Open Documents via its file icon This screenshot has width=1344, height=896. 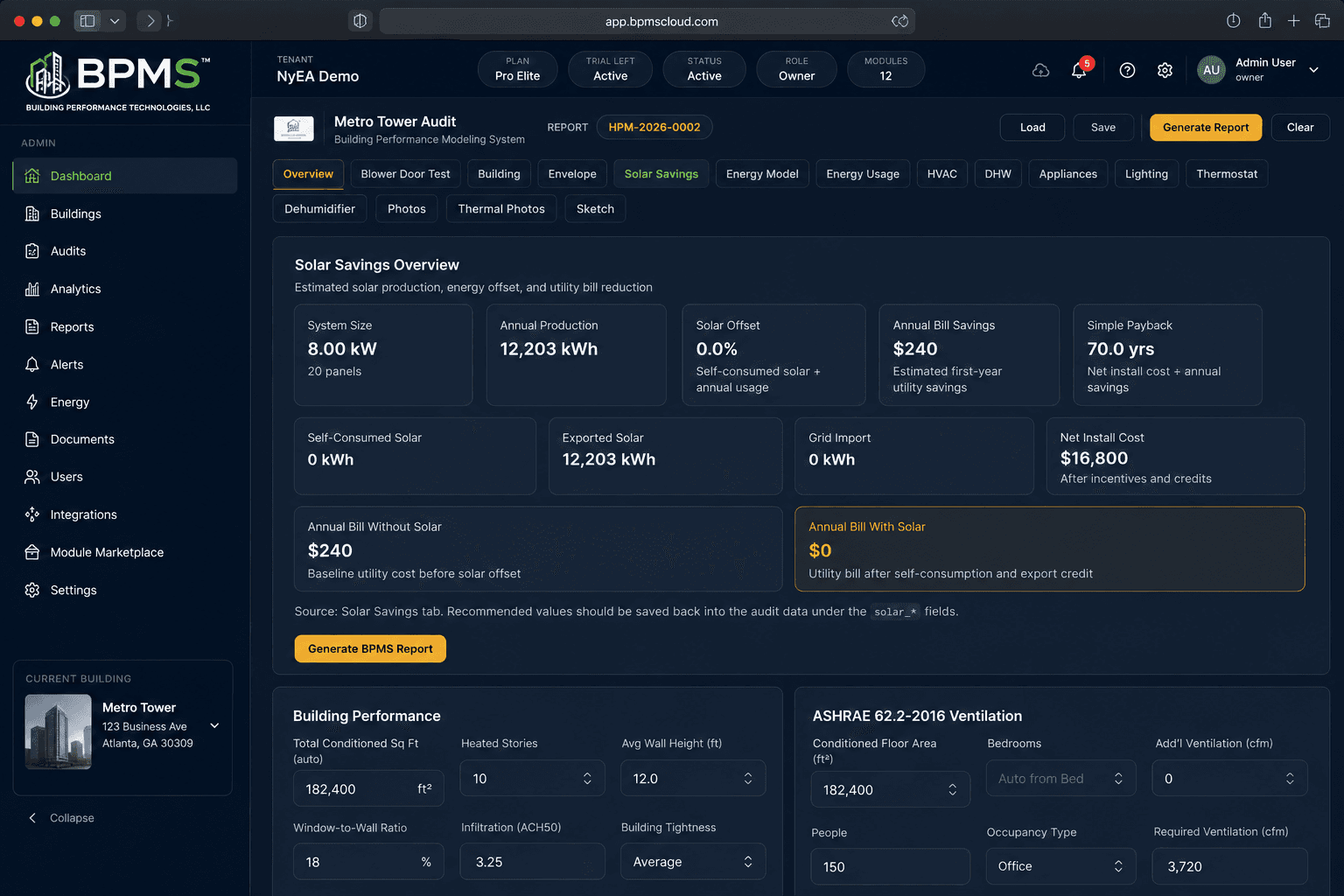[x=32, y=439]
